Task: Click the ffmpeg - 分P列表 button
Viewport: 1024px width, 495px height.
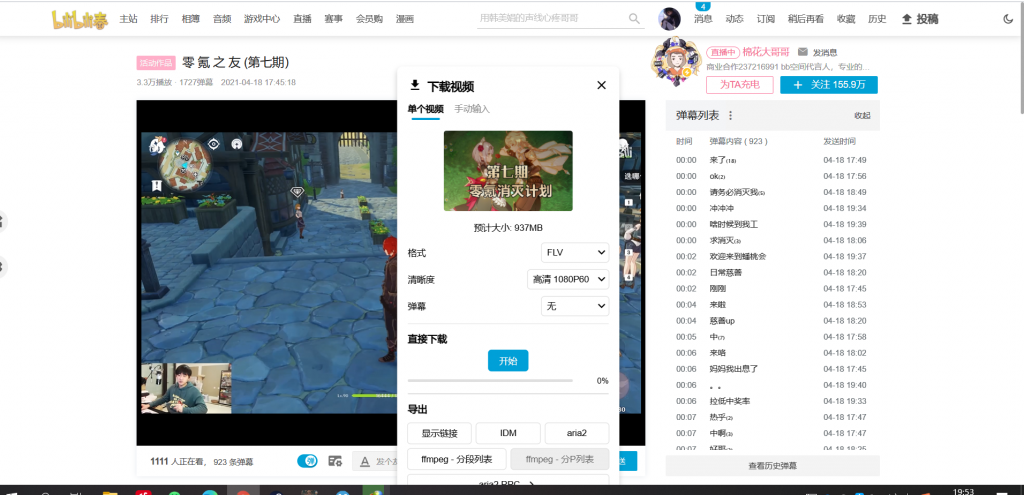Action: tap(560, 460)
